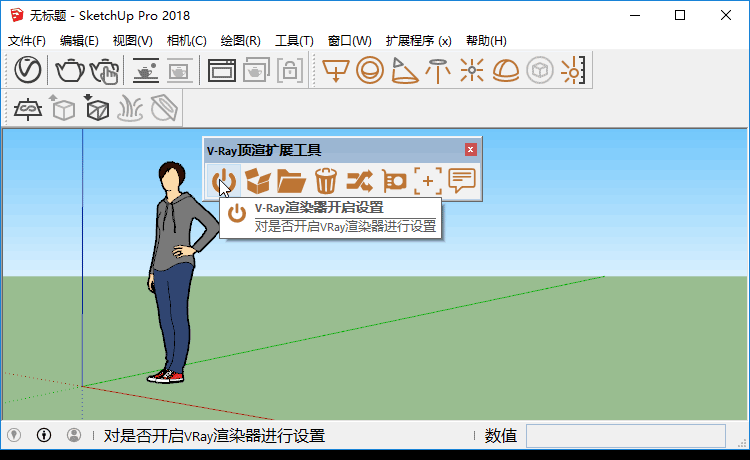This screenshot has width=750, height=460.
Task: Click the SketchUp logo in the title bar
Action: [x=17, y=15]
